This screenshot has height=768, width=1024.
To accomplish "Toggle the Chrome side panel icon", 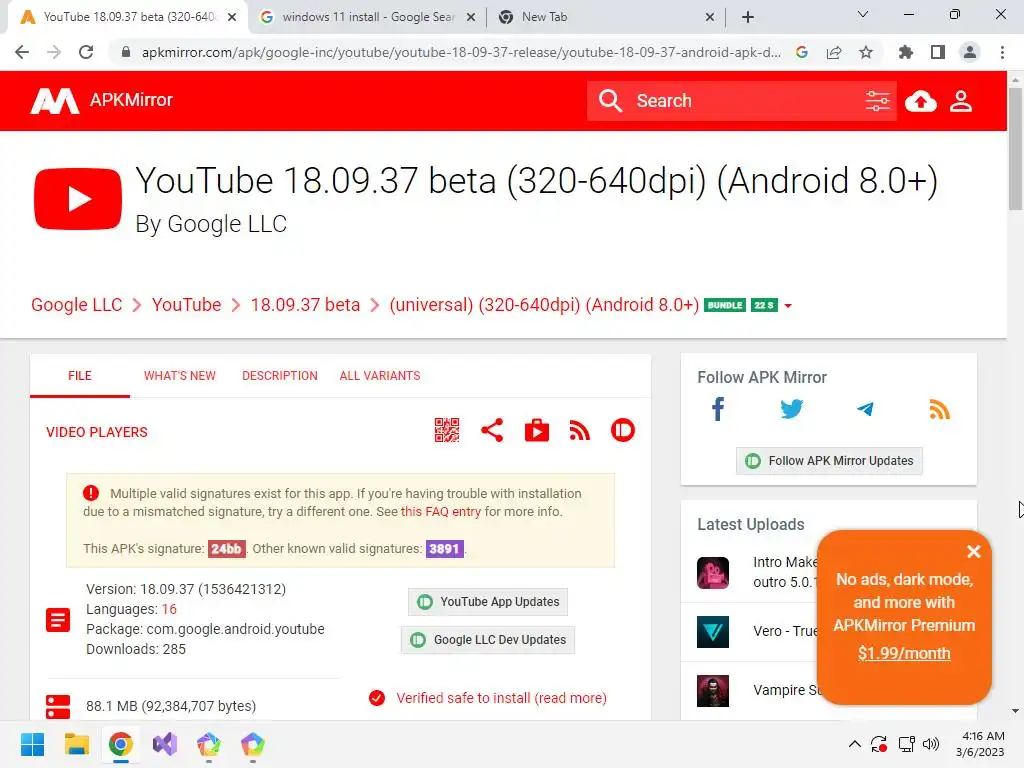I will [938, 52].
